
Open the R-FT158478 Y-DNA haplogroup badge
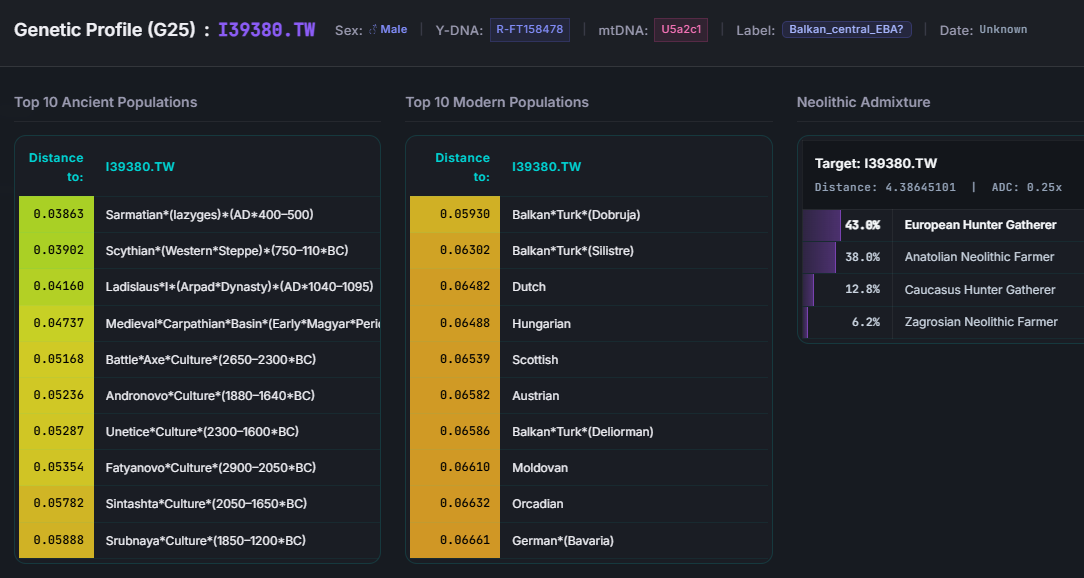(529, 30)
